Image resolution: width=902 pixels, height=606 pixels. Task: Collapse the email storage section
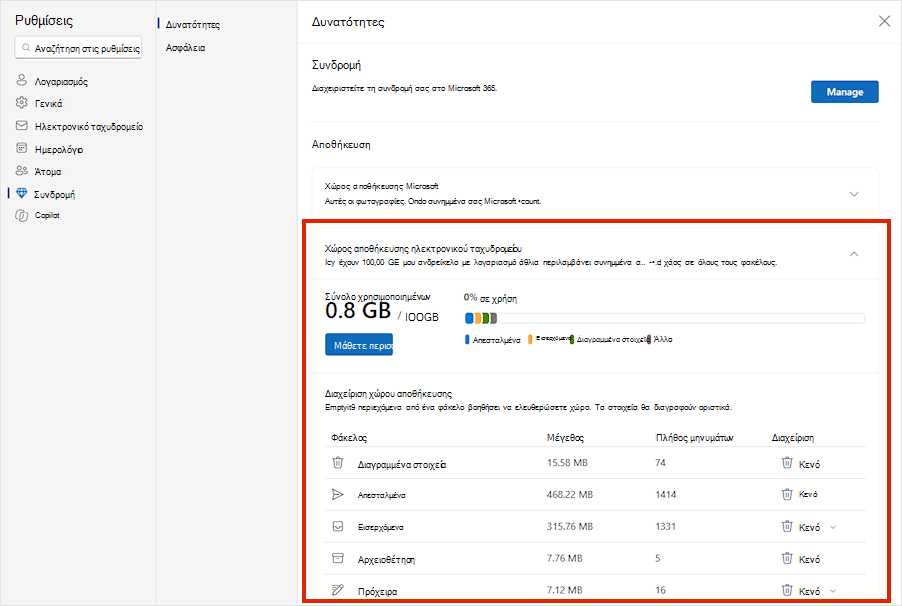(854, 254)
